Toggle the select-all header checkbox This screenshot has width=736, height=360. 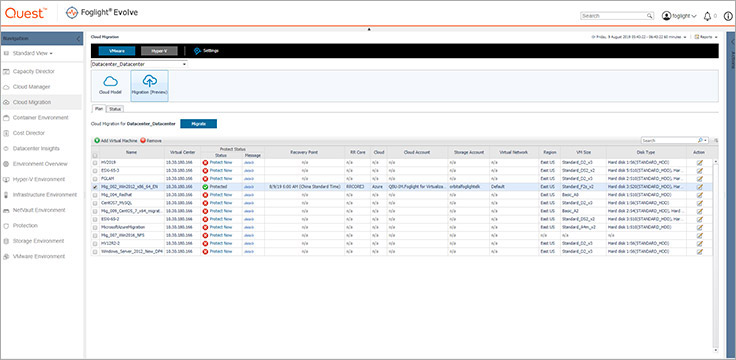(x=96, y=155)
